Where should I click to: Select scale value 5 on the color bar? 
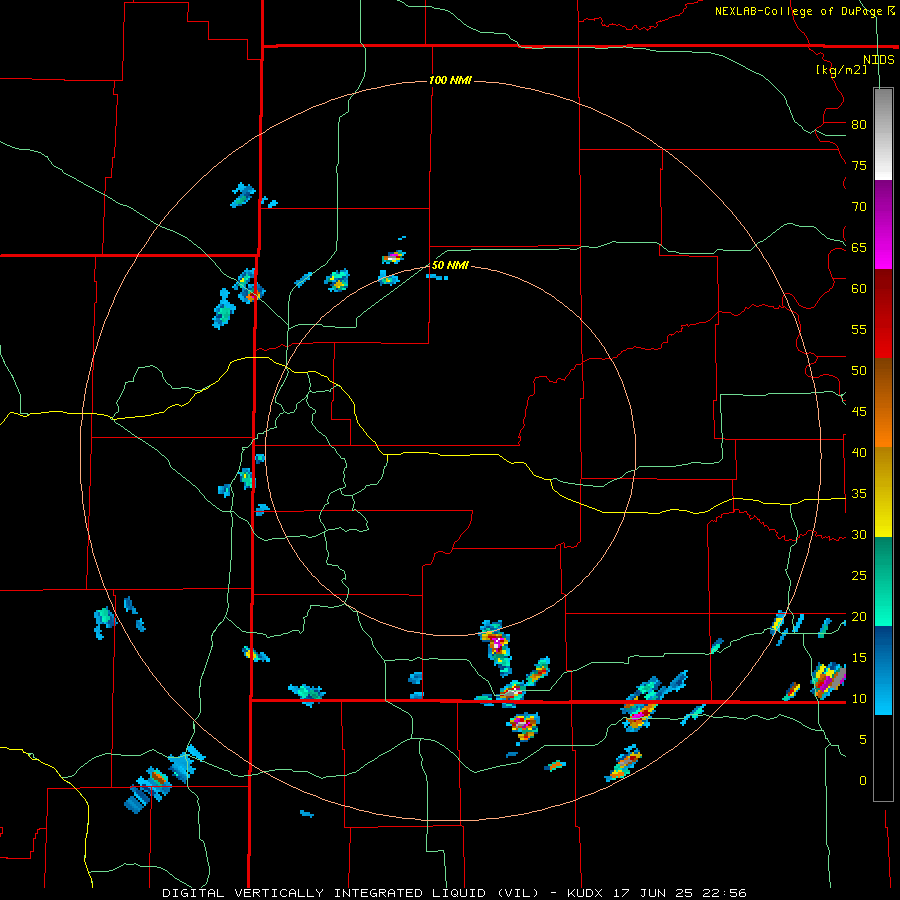coord(863,739)
